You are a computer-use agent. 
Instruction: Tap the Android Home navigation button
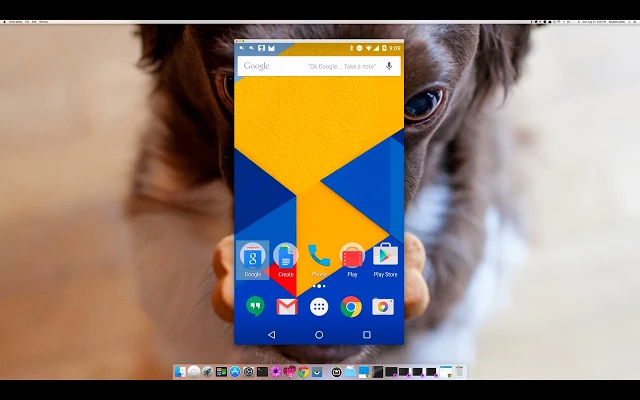pos(319,335)
